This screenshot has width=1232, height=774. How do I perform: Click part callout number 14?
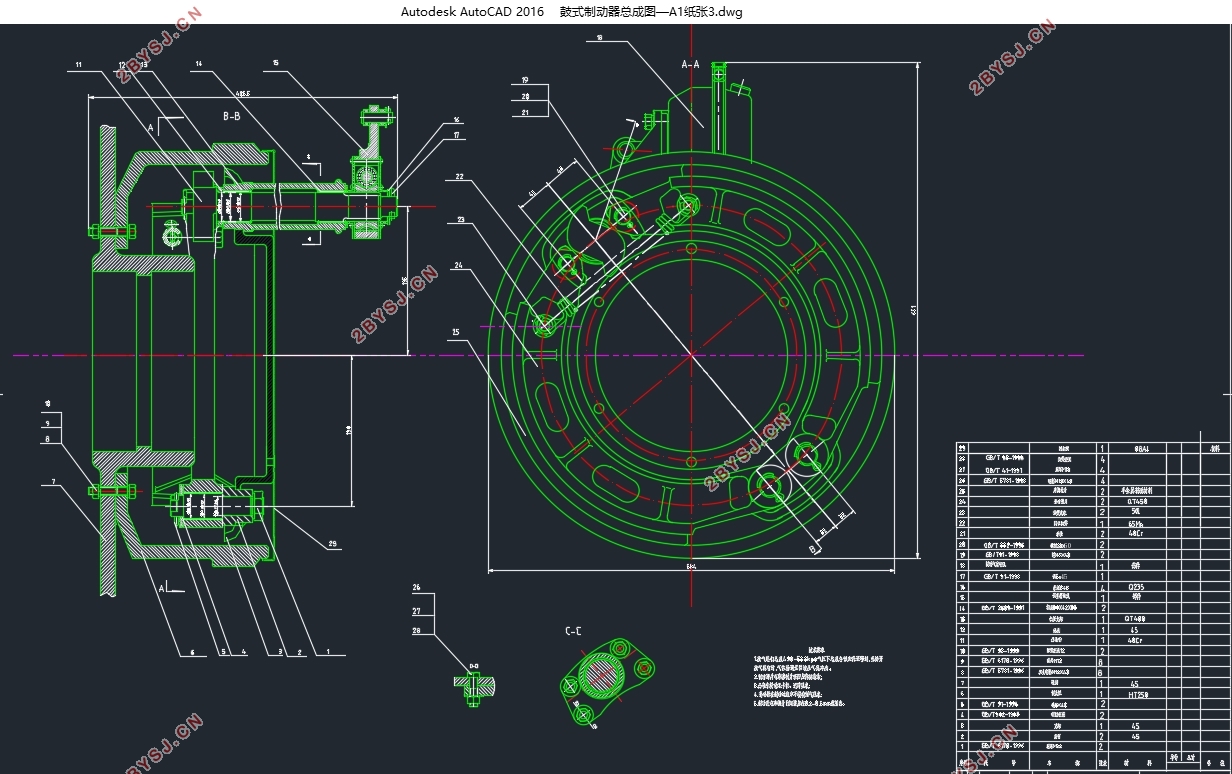(198, 65)
